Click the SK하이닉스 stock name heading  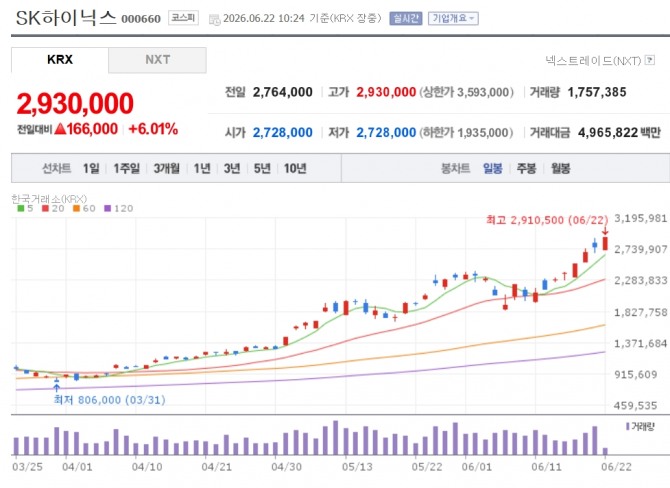click(66, 18)
